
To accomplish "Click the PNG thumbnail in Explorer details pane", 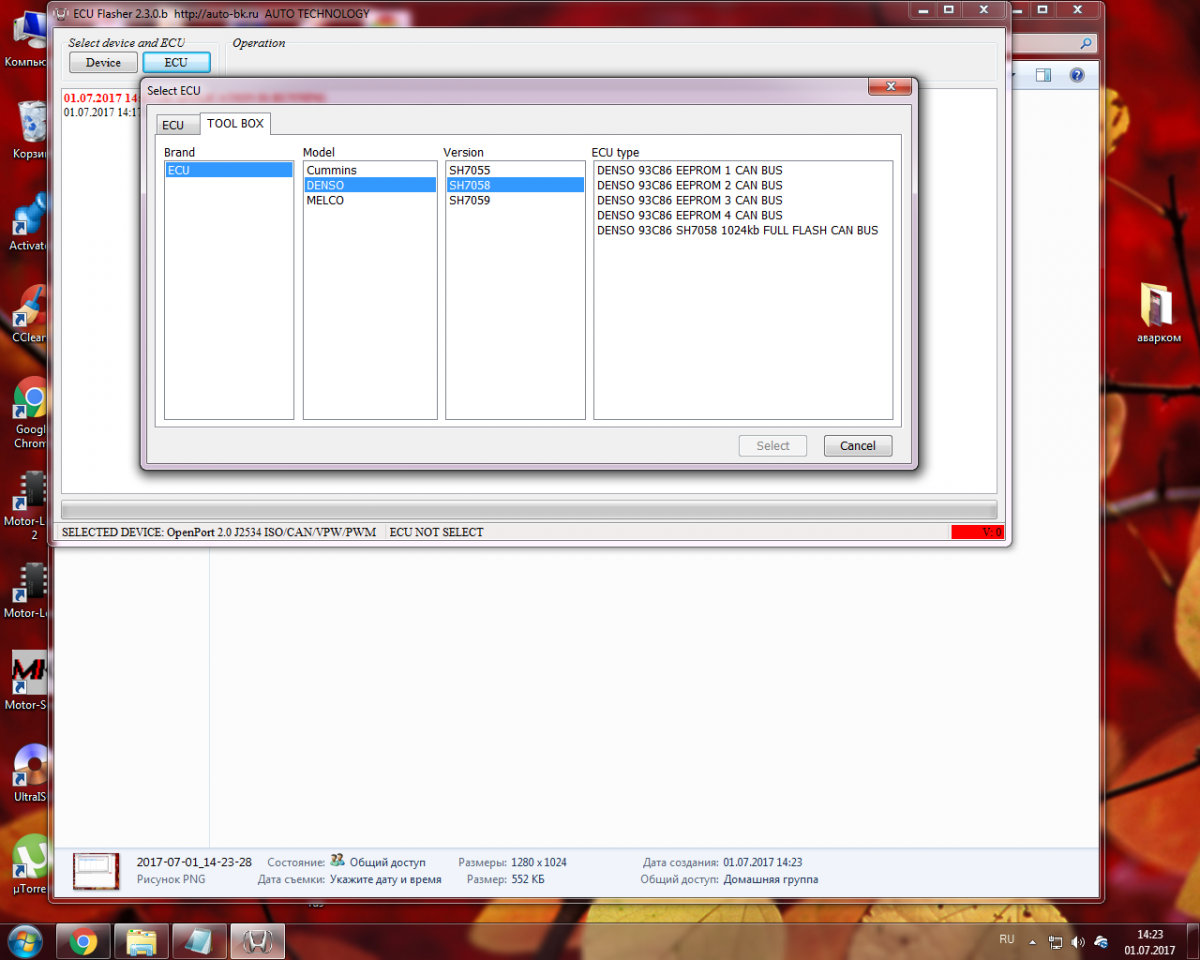I will pos(96,871).
